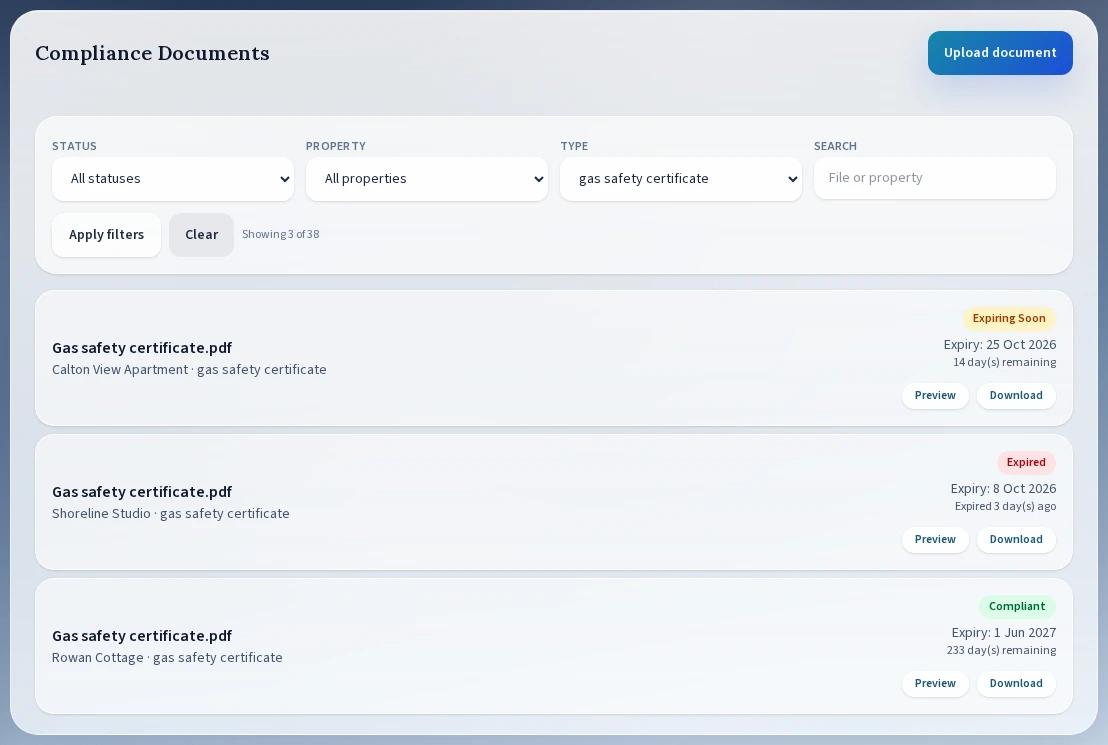Open the Status filter dropdown

[x=173, y=179]
